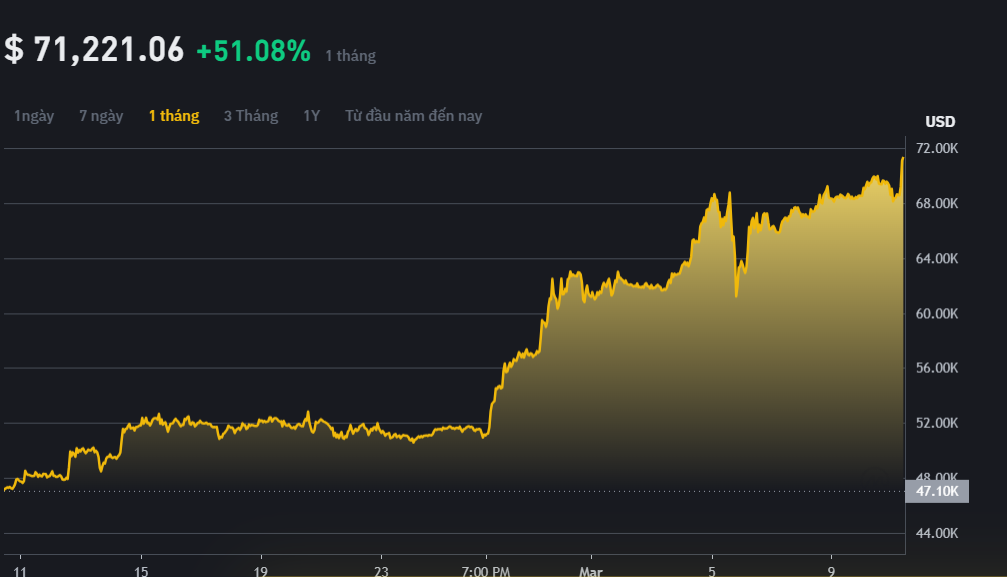Click the 23 date axis label
This screenshot has width=1007, height=577.
point(381,571)
